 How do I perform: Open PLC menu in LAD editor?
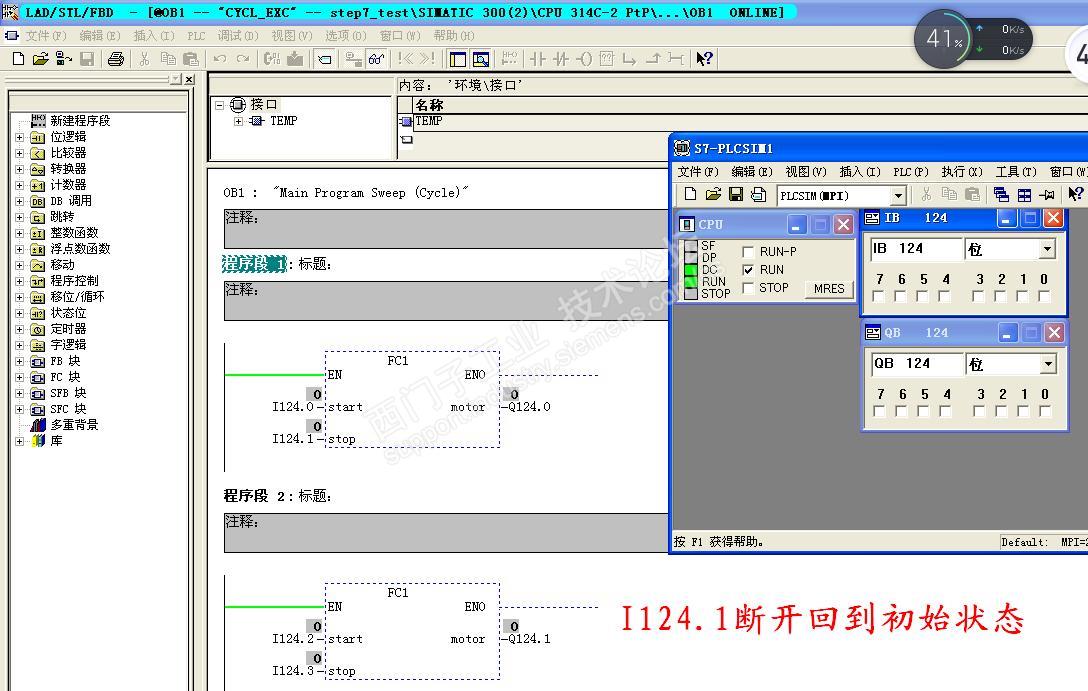196,35
